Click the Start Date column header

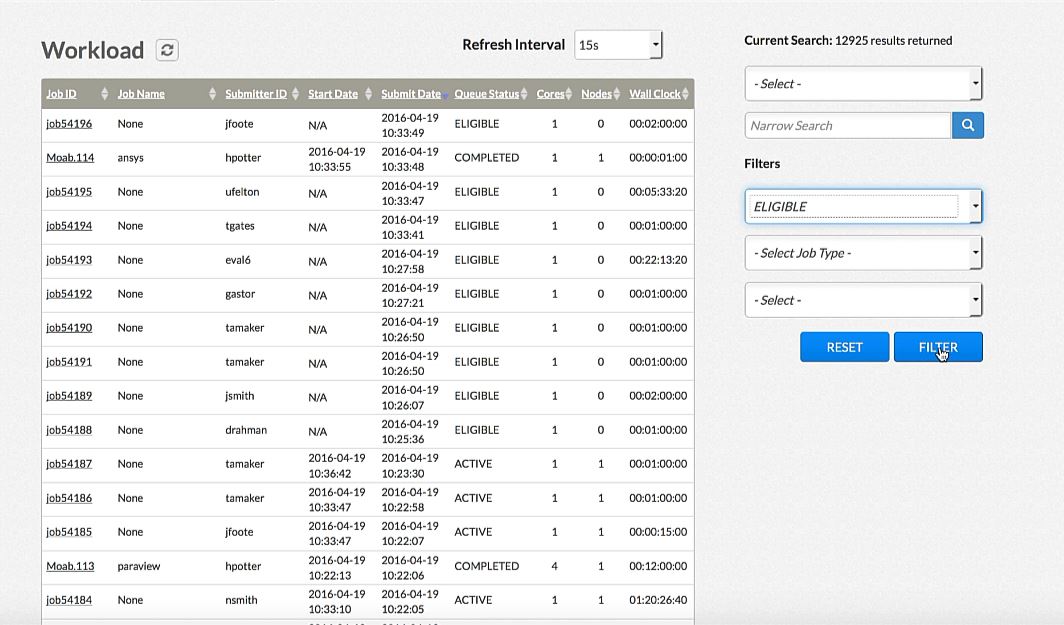coord(332,94)
